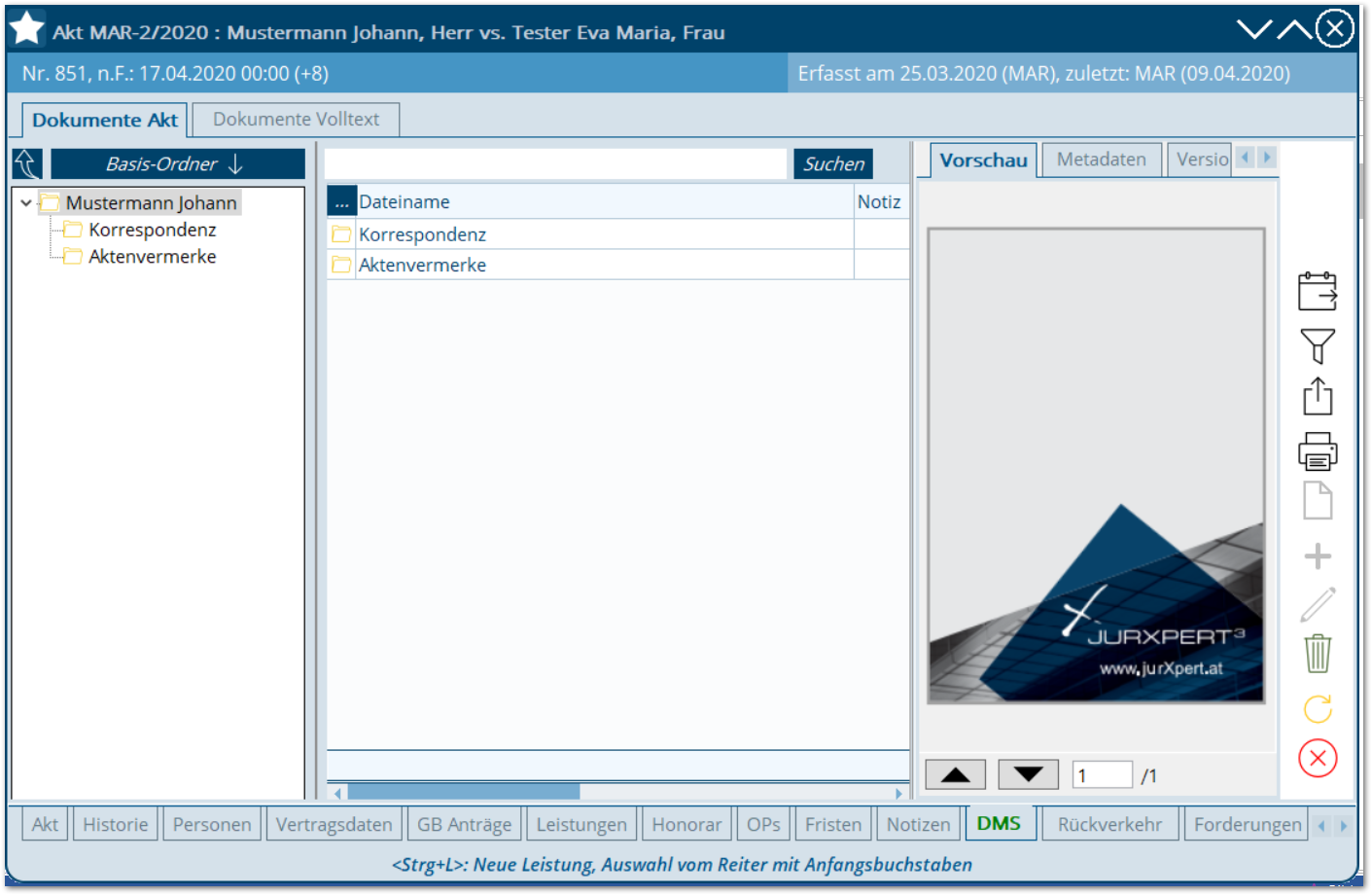Viewport: 1372px width, 895px height.
Task: Open the Leistungen tab
Action: pyautogui.click(x=581, y=824)
